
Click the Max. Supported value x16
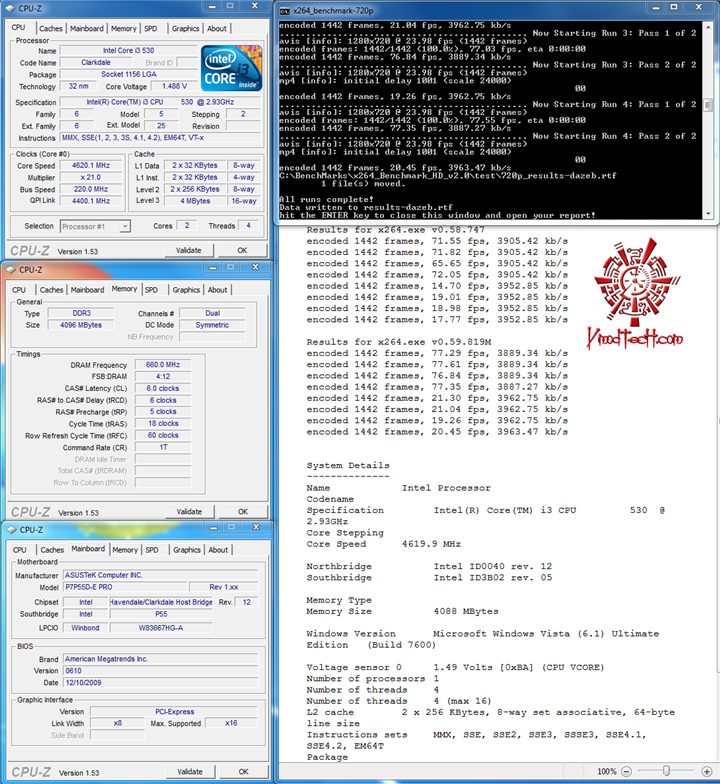231,723
